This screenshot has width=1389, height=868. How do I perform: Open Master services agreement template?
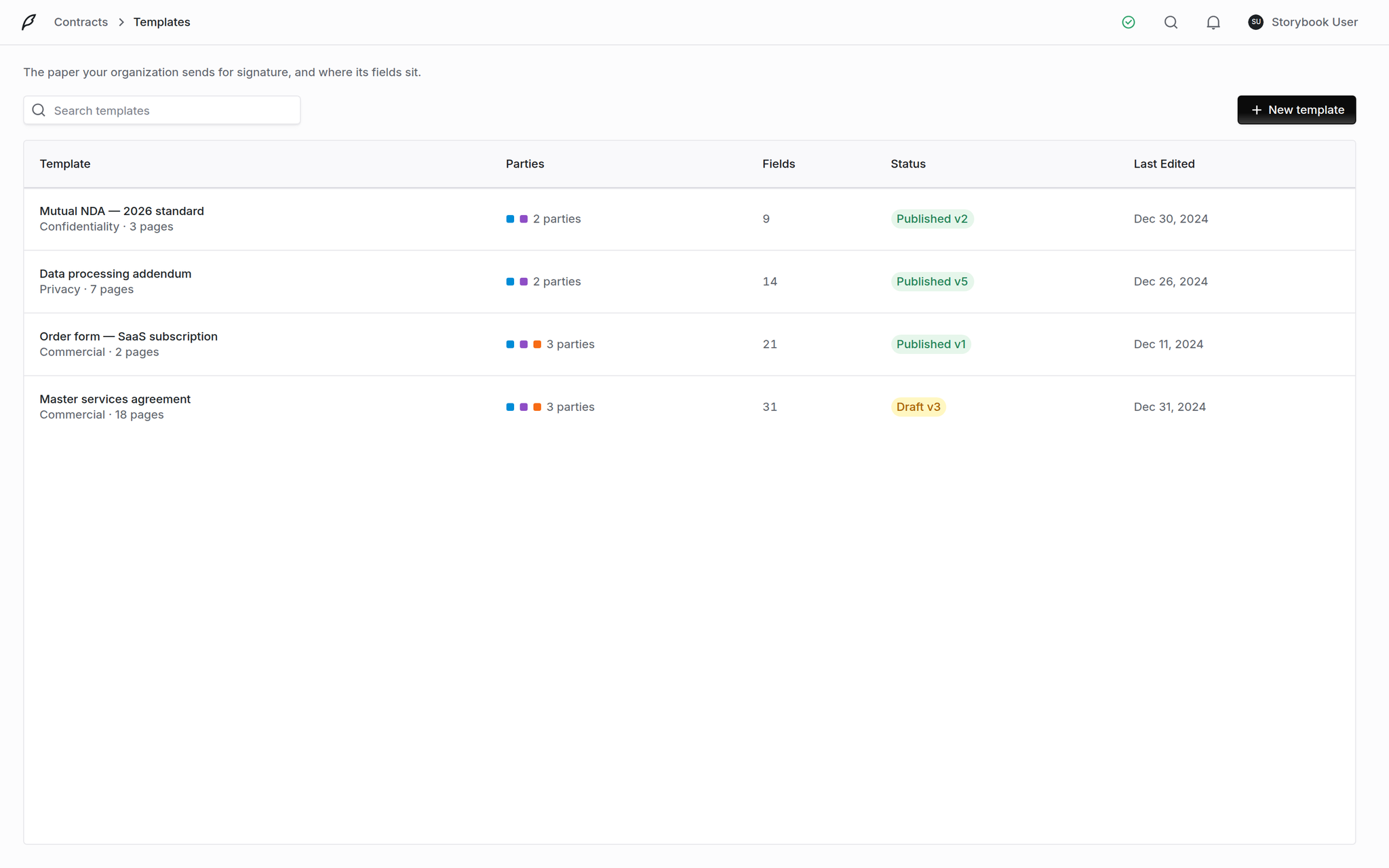115,399
